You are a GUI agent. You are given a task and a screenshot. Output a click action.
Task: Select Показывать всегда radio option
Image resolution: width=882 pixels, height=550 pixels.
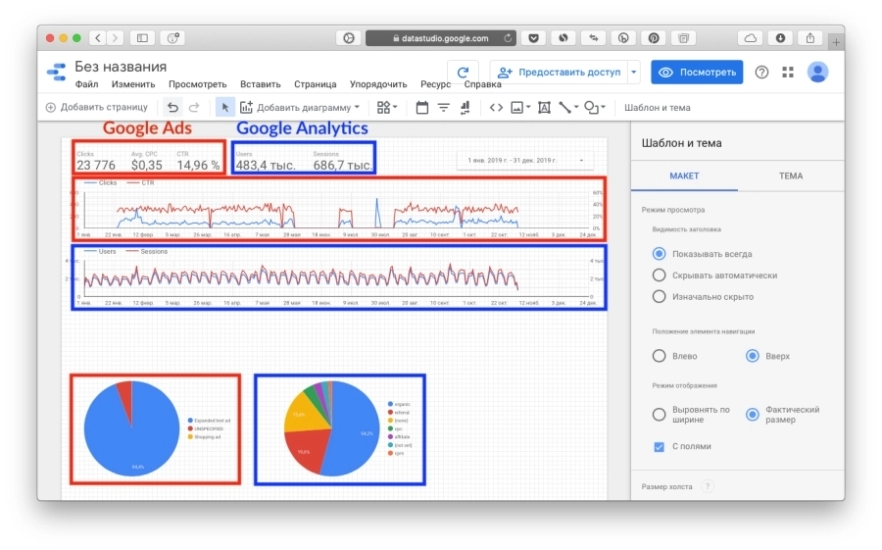(659, 254)
